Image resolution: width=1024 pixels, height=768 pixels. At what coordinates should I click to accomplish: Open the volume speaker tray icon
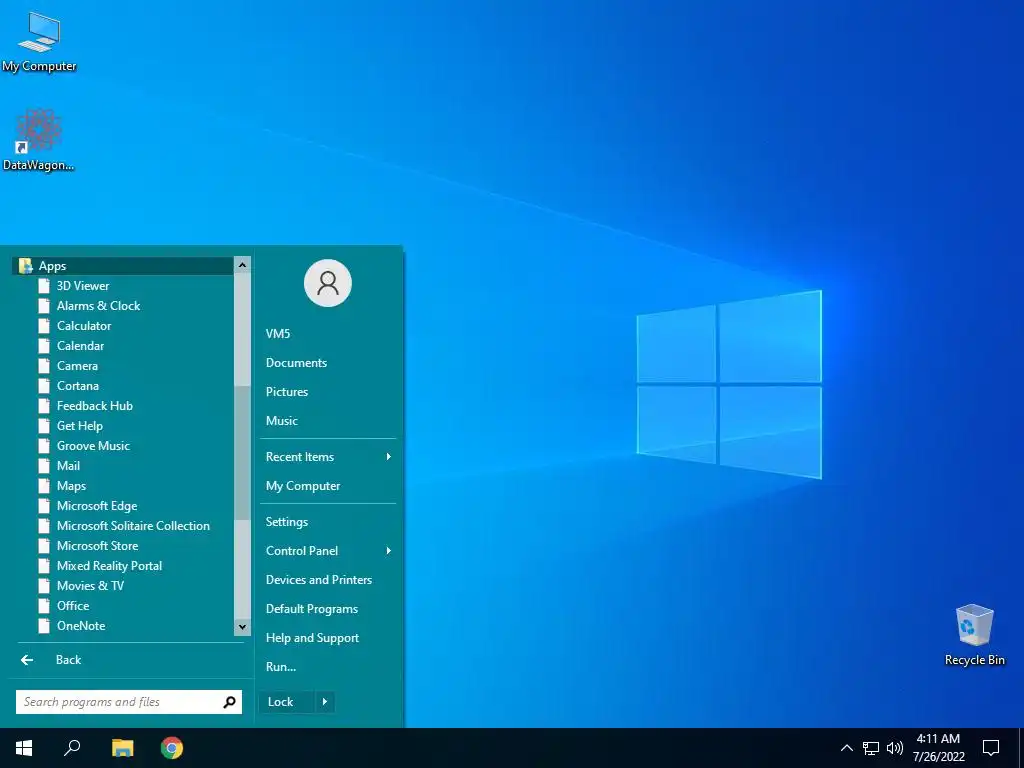point(895,748)
